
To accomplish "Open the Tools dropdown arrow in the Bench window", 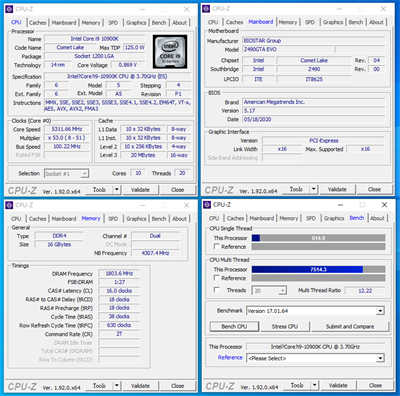I will 314,385.
